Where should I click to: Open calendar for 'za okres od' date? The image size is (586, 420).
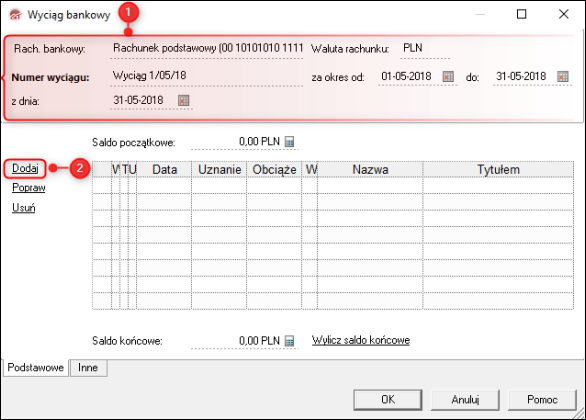[448, 77]
